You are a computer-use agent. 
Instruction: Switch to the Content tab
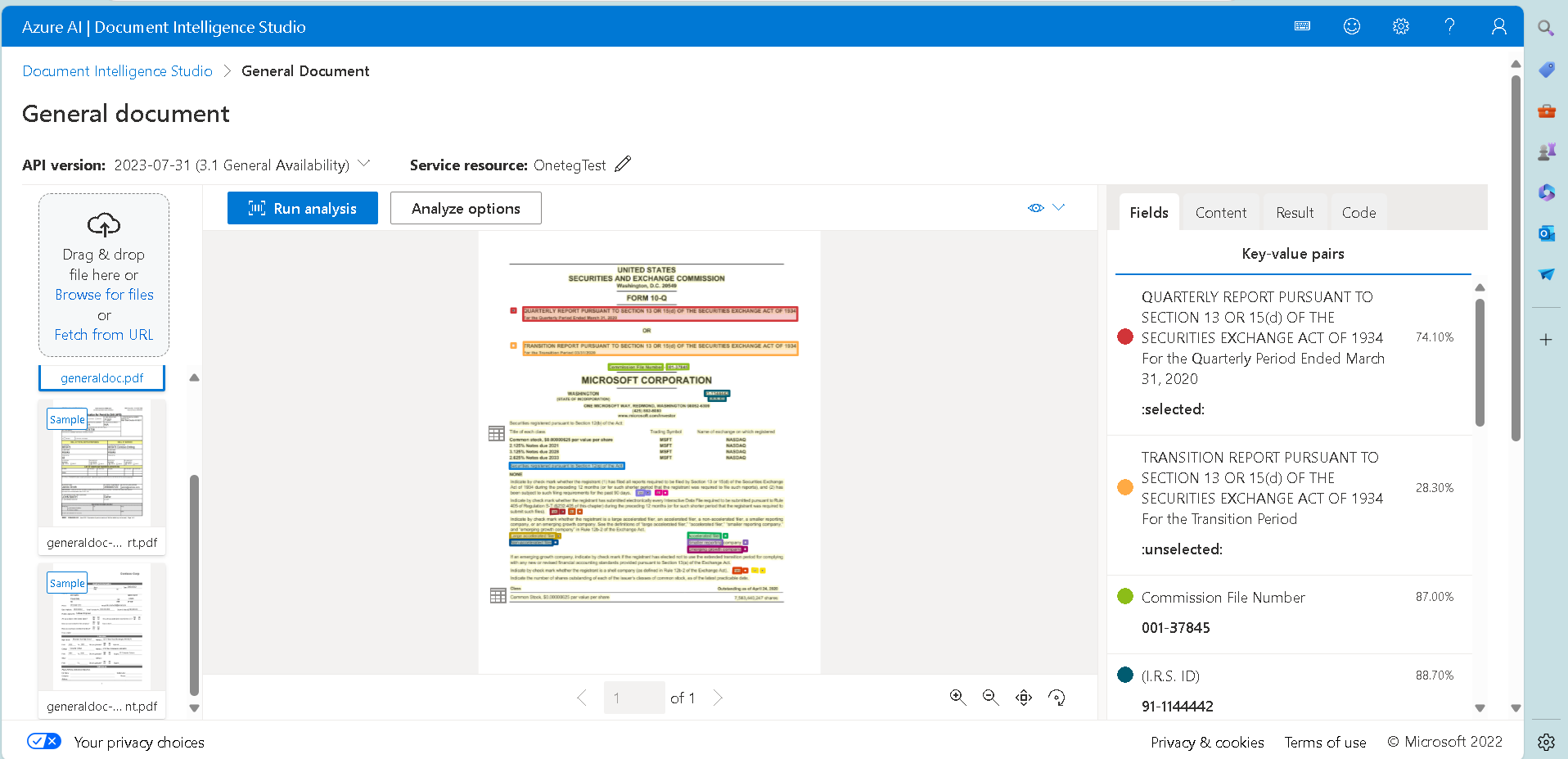pyautogui.click(x=1220, y=213)
